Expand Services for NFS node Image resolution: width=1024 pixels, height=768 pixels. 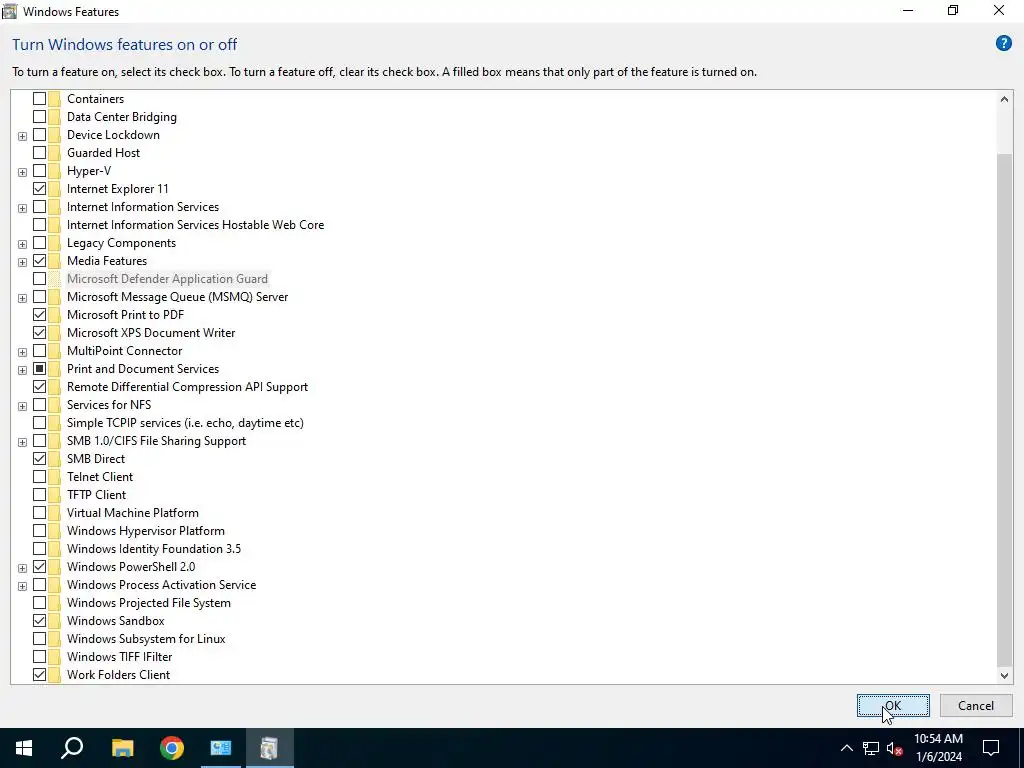(22, 406)
